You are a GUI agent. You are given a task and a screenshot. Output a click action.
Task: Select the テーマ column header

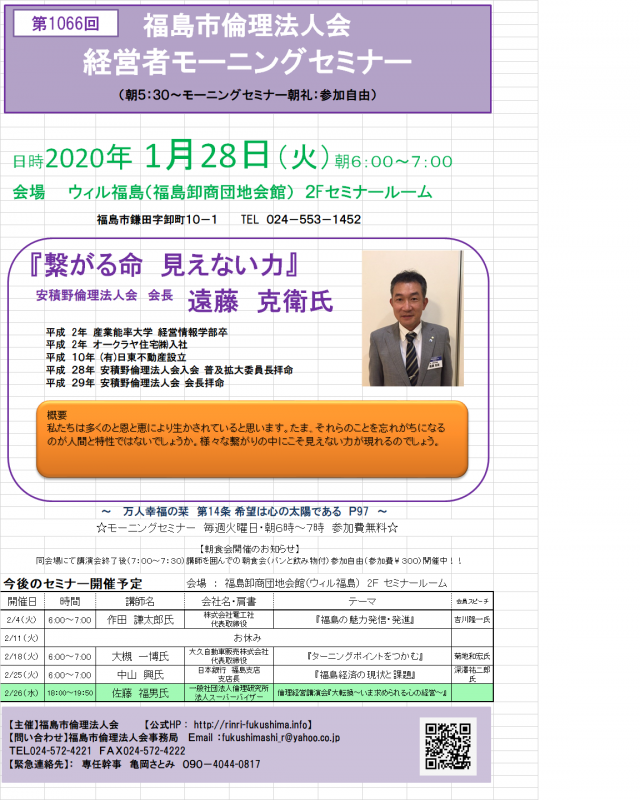point(362,602)
